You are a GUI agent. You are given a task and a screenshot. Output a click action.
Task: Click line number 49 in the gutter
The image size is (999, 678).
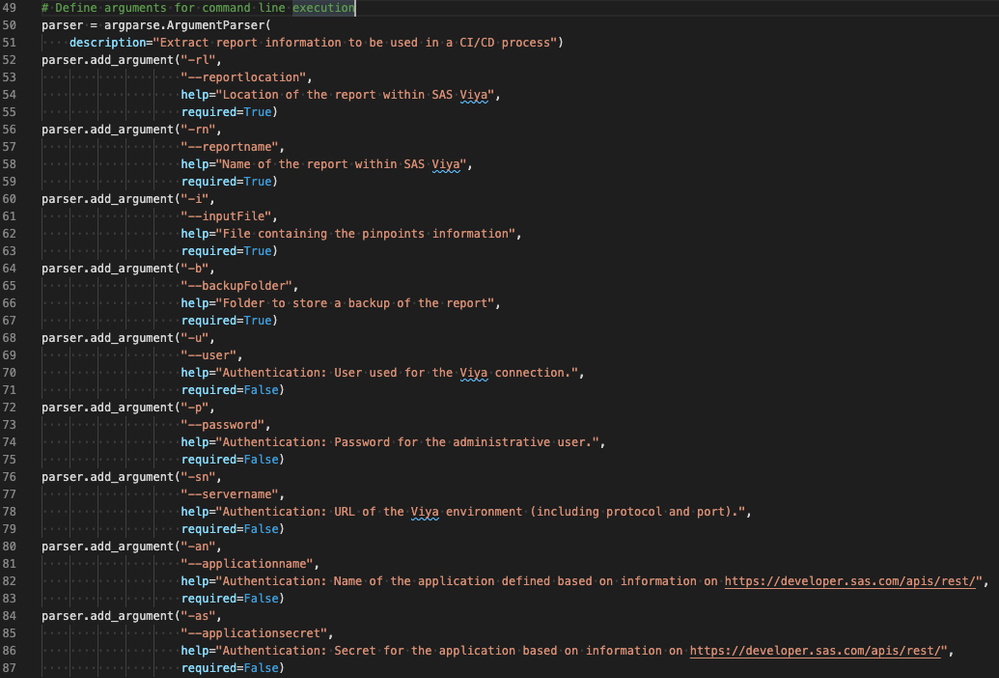(x=11, y=8)
